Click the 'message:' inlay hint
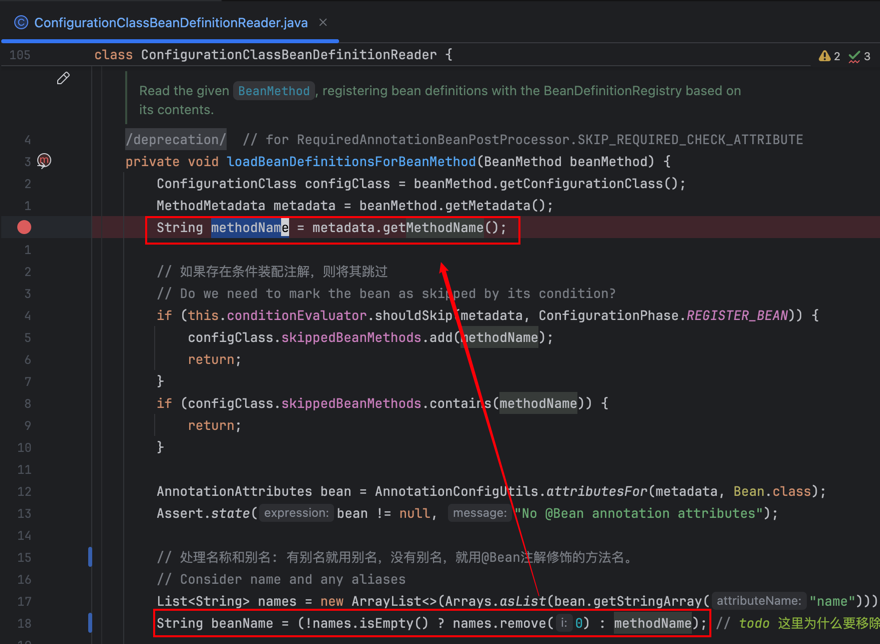 (478, 513)
